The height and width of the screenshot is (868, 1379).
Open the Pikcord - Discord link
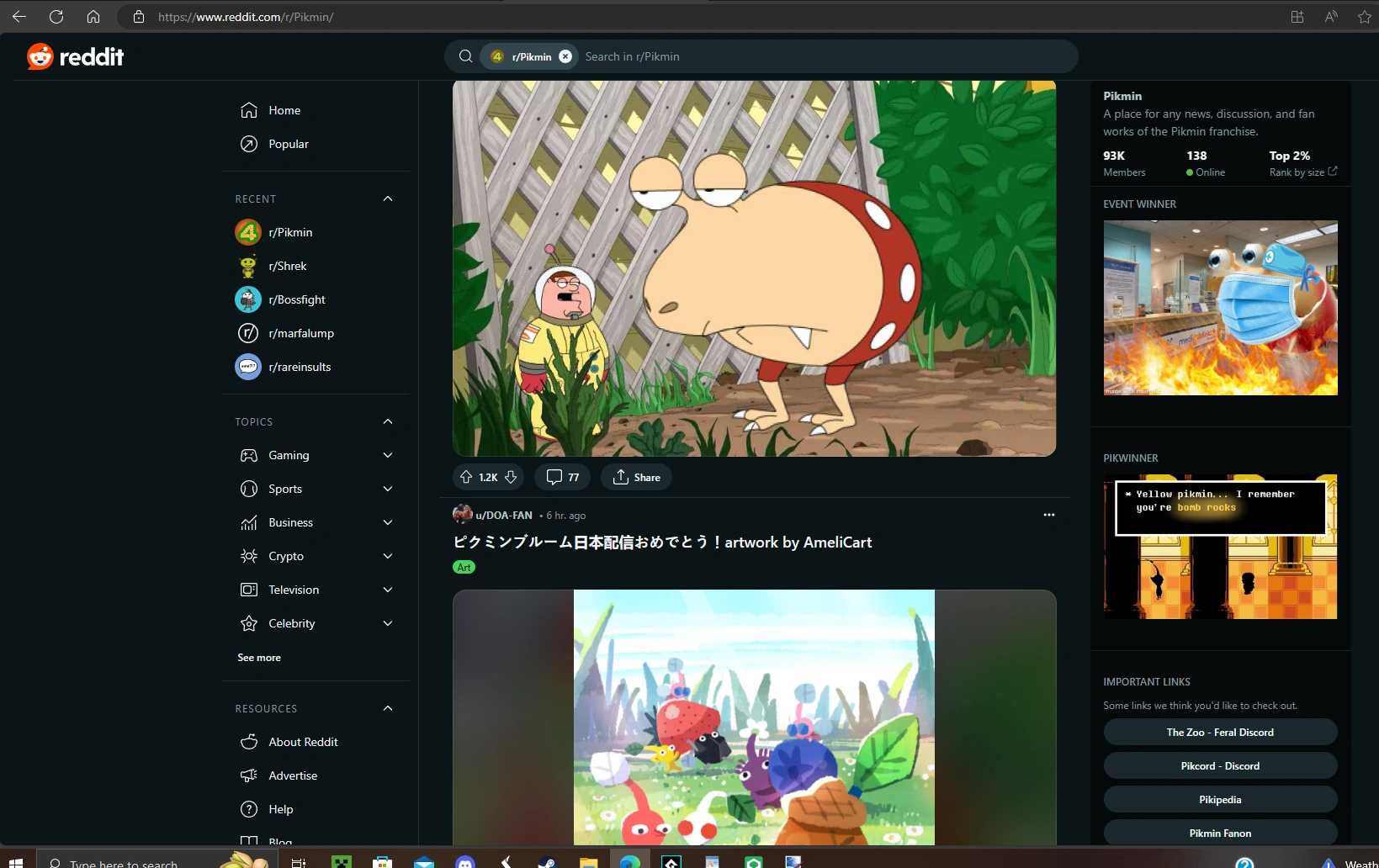pos(1220,766)
